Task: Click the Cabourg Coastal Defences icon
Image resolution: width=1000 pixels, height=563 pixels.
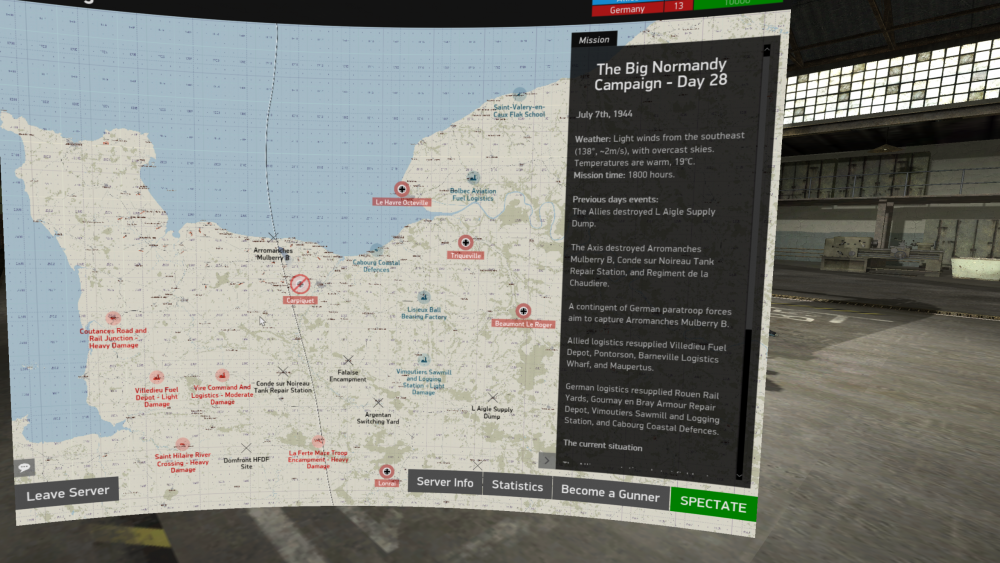Action: 376,249
